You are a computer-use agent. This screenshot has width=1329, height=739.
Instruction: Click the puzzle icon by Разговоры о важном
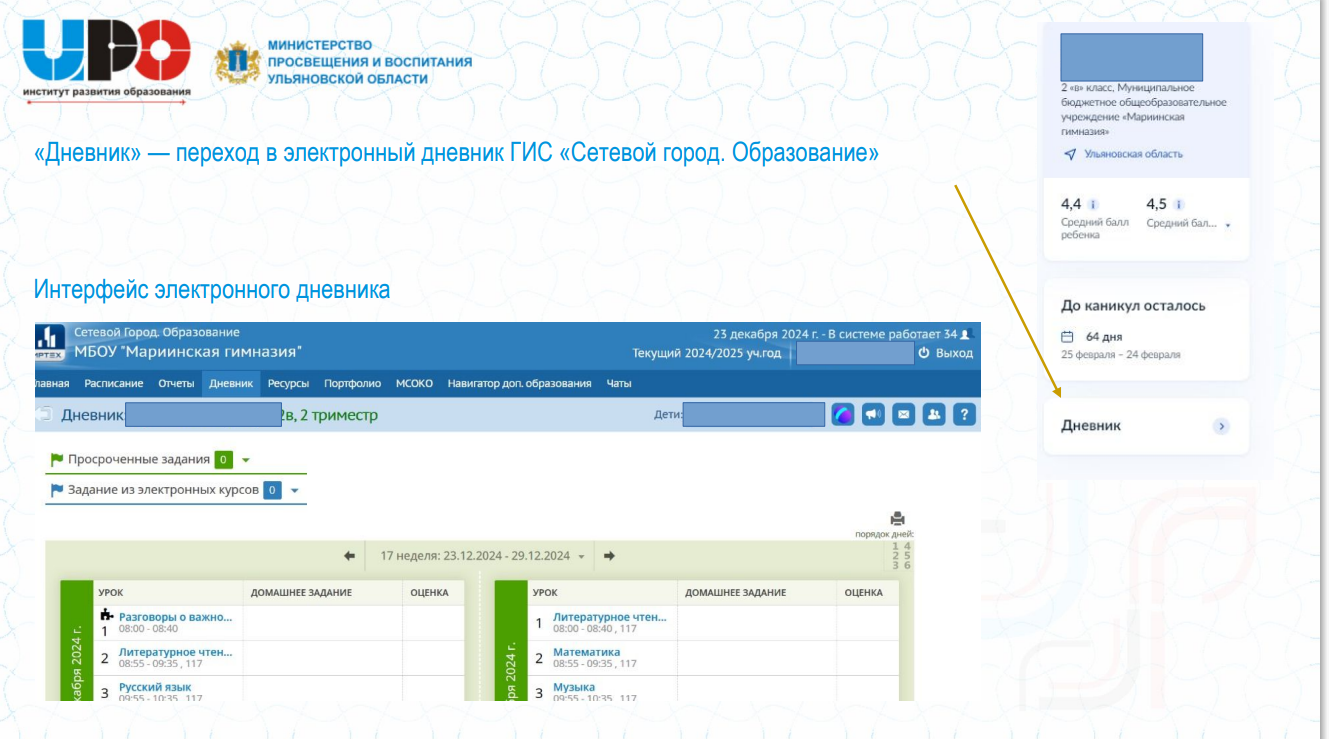click(106, 615)
